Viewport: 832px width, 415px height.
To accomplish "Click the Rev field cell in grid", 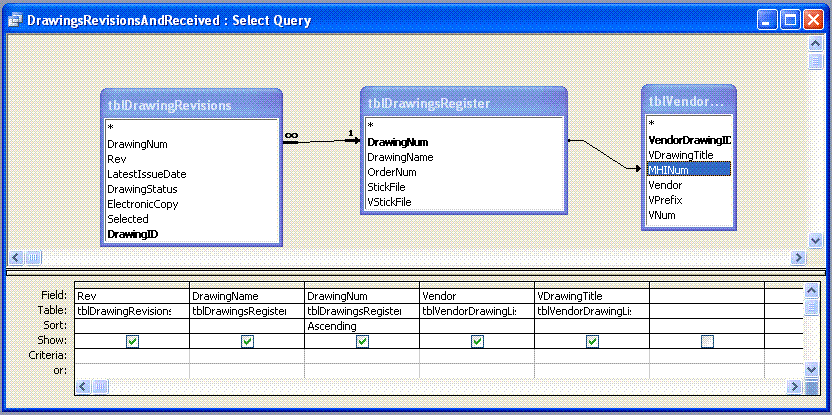I will 132,296.
